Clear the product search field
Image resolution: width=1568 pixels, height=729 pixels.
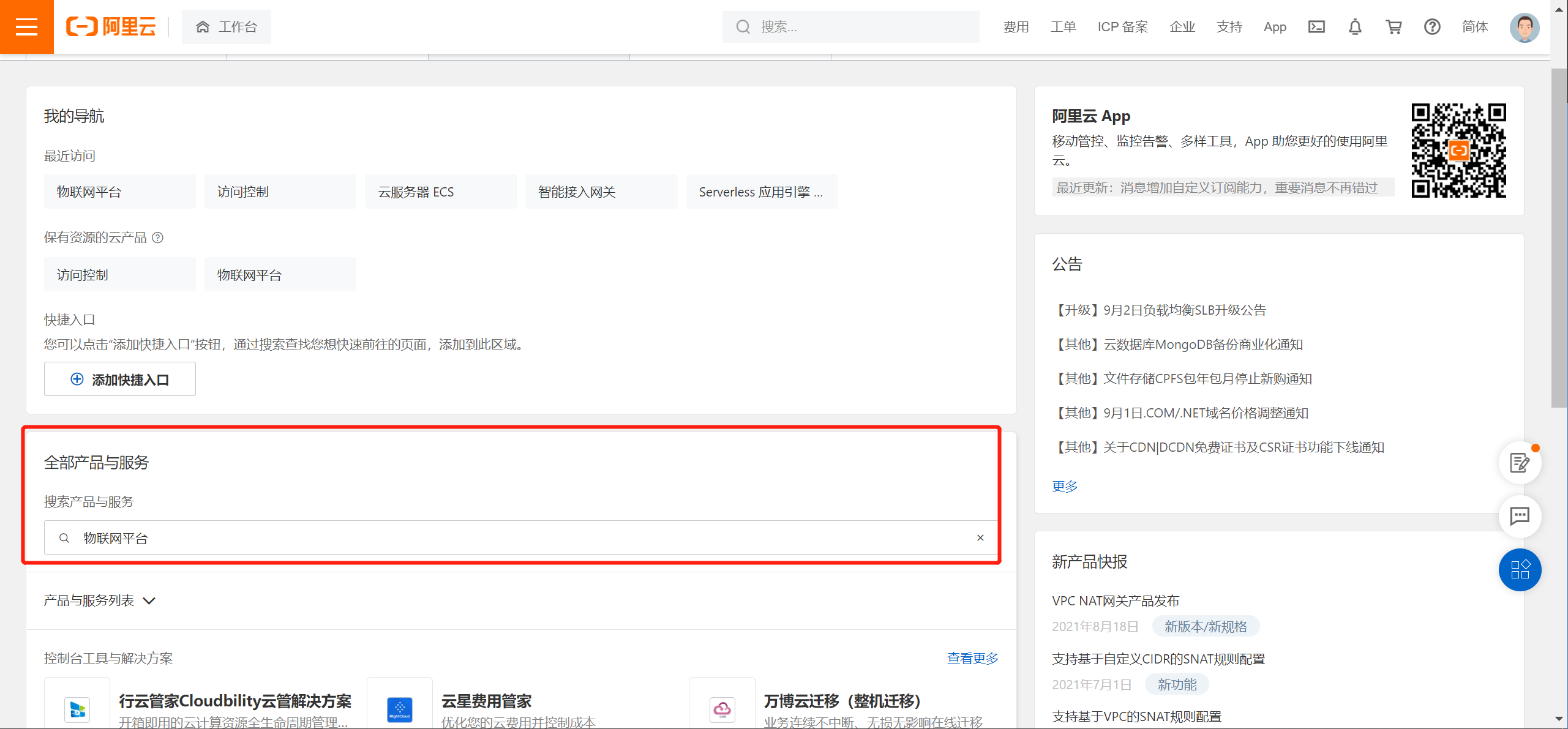coord(980,538)
